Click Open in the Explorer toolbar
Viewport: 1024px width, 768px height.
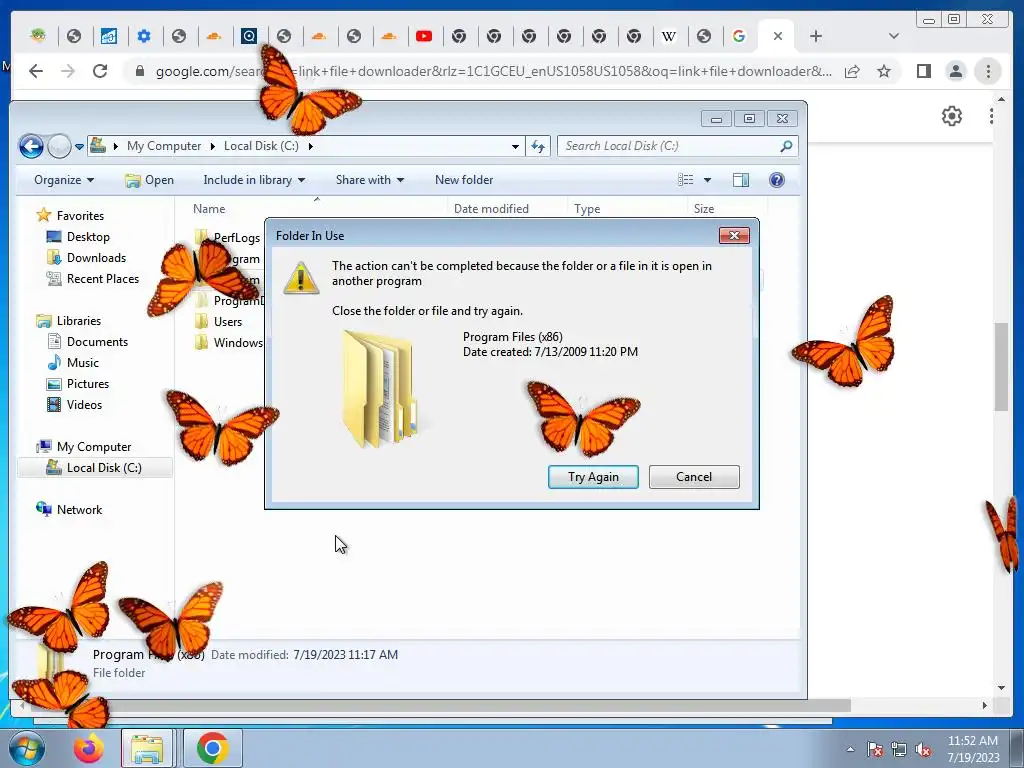pyautogui.click(x=150, y=180)
